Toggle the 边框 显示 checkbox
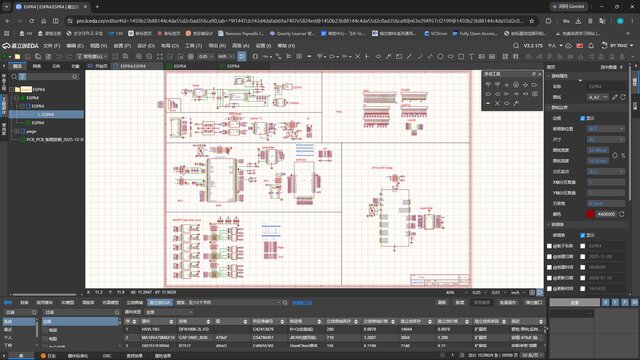This screenshot has height=360, width=640. (582, 118)
